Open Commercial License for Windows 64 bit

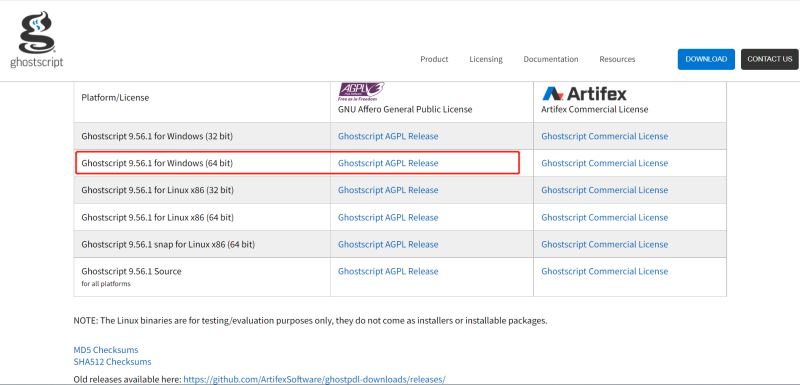[x=605, y=163]
